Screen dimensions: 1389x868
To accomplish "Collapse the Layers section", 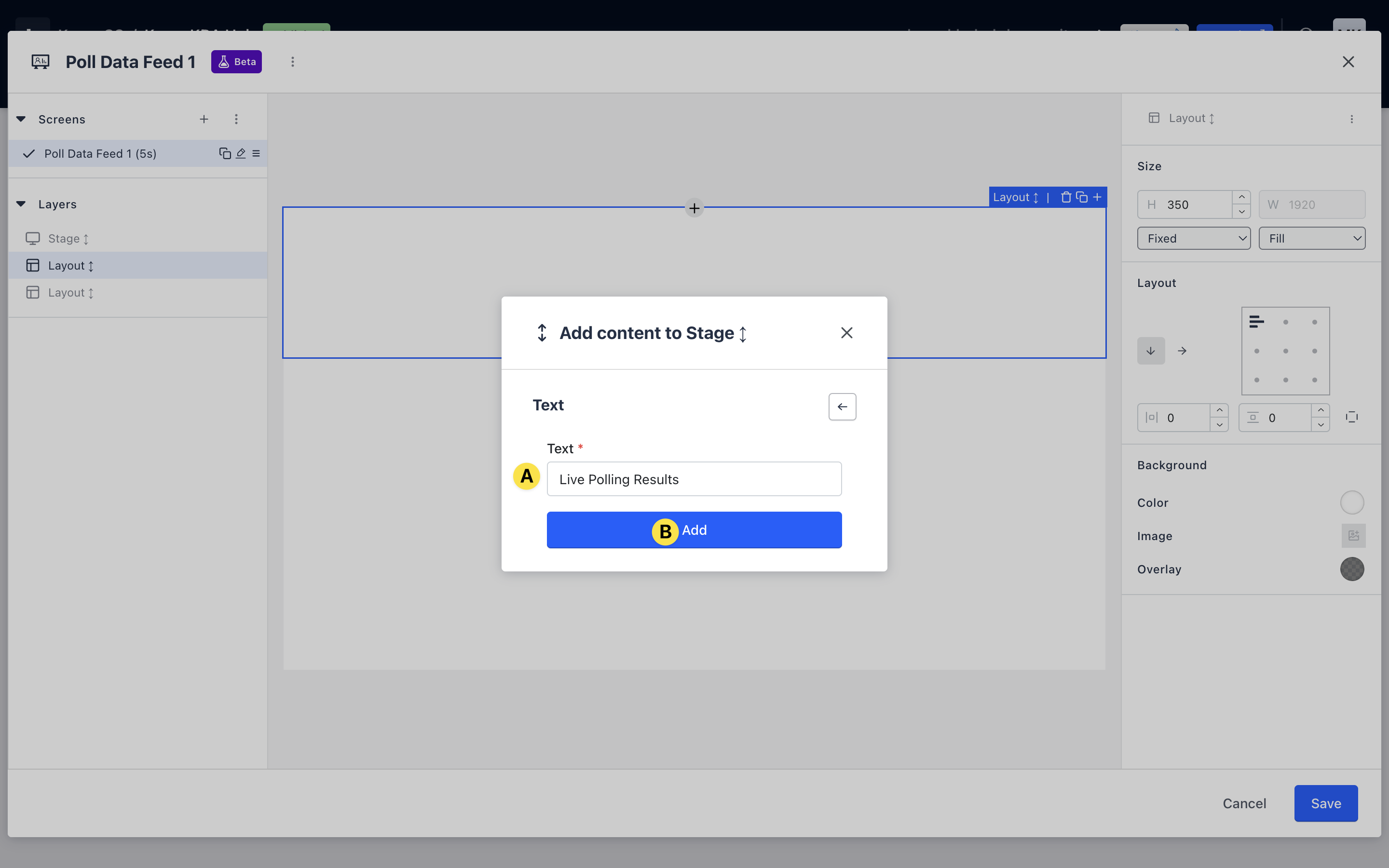I will (21, 204).
